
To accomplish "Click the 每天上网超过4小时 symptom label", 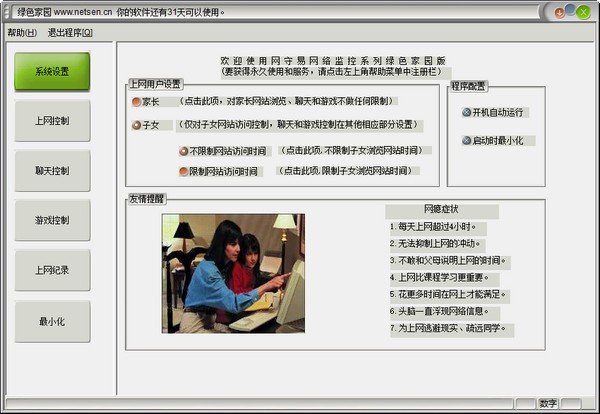I will [436, 226].
